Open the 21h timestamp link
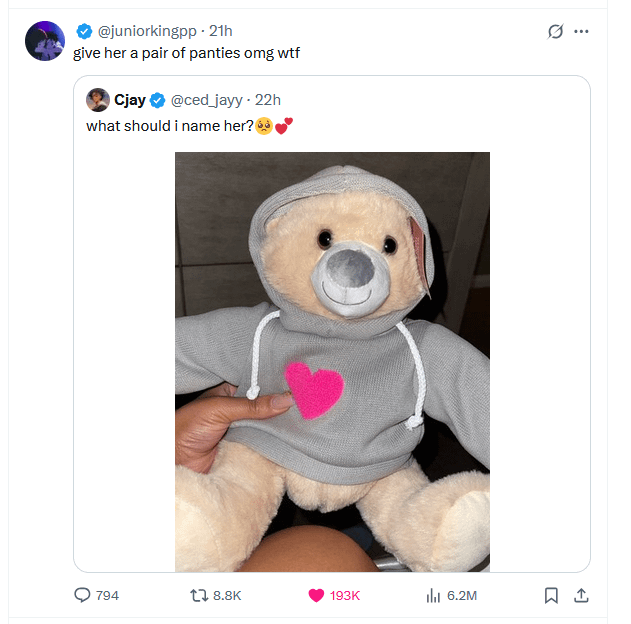This screenshot has width=631, height=624. click(221, 31)
